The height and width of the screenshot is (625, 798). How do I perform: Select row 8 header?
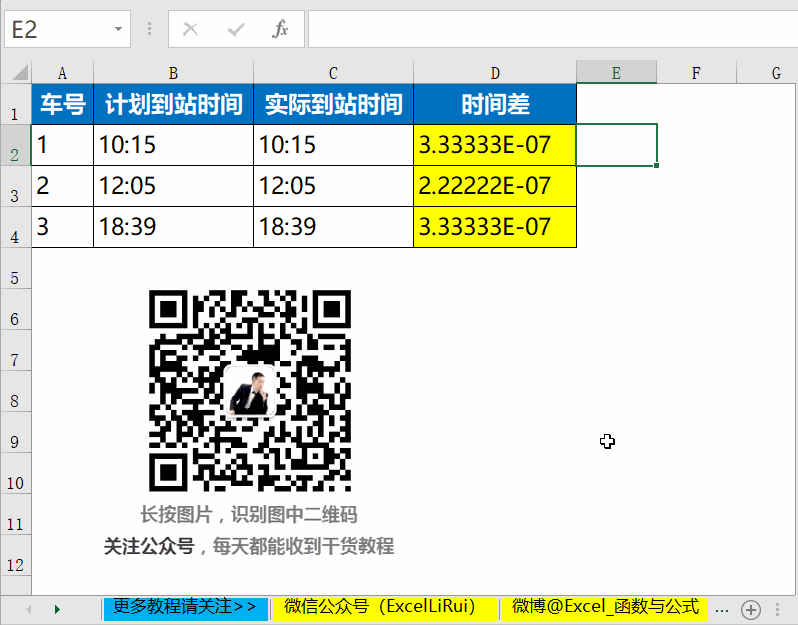click(15, 391)
